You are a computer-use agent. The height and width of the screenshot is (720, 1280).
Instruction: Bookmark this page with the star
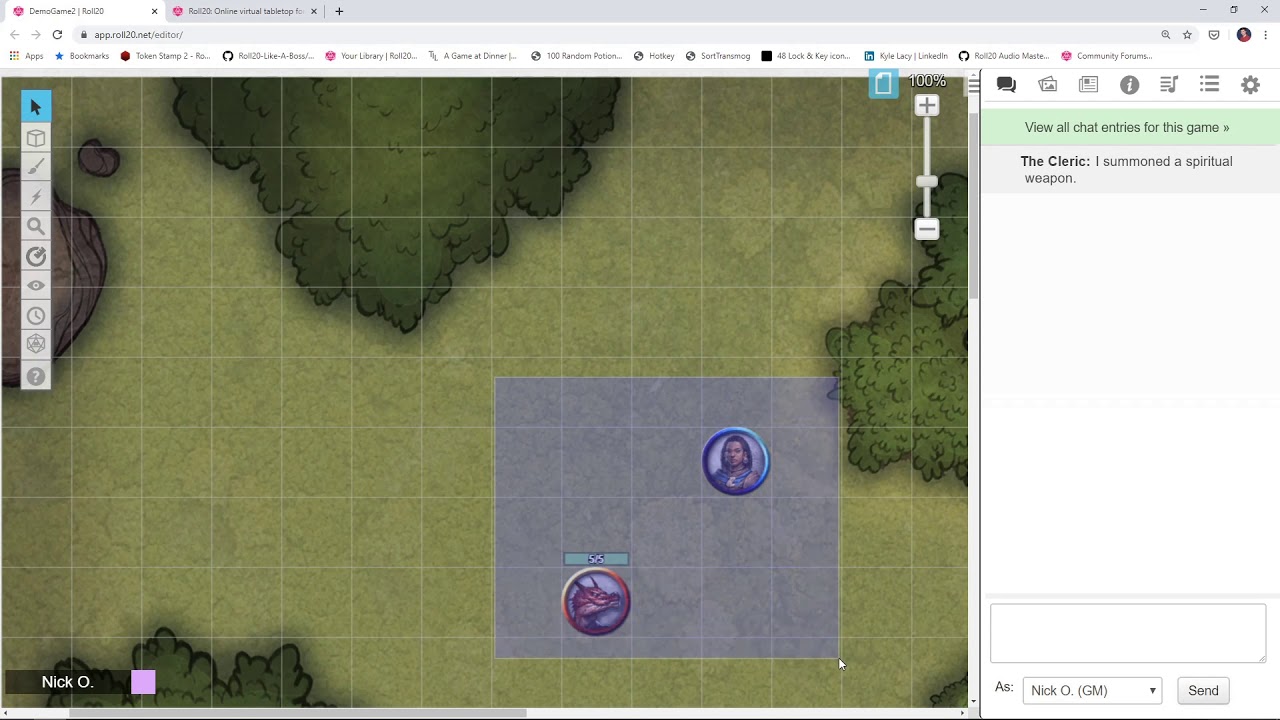coord(1187,34)
